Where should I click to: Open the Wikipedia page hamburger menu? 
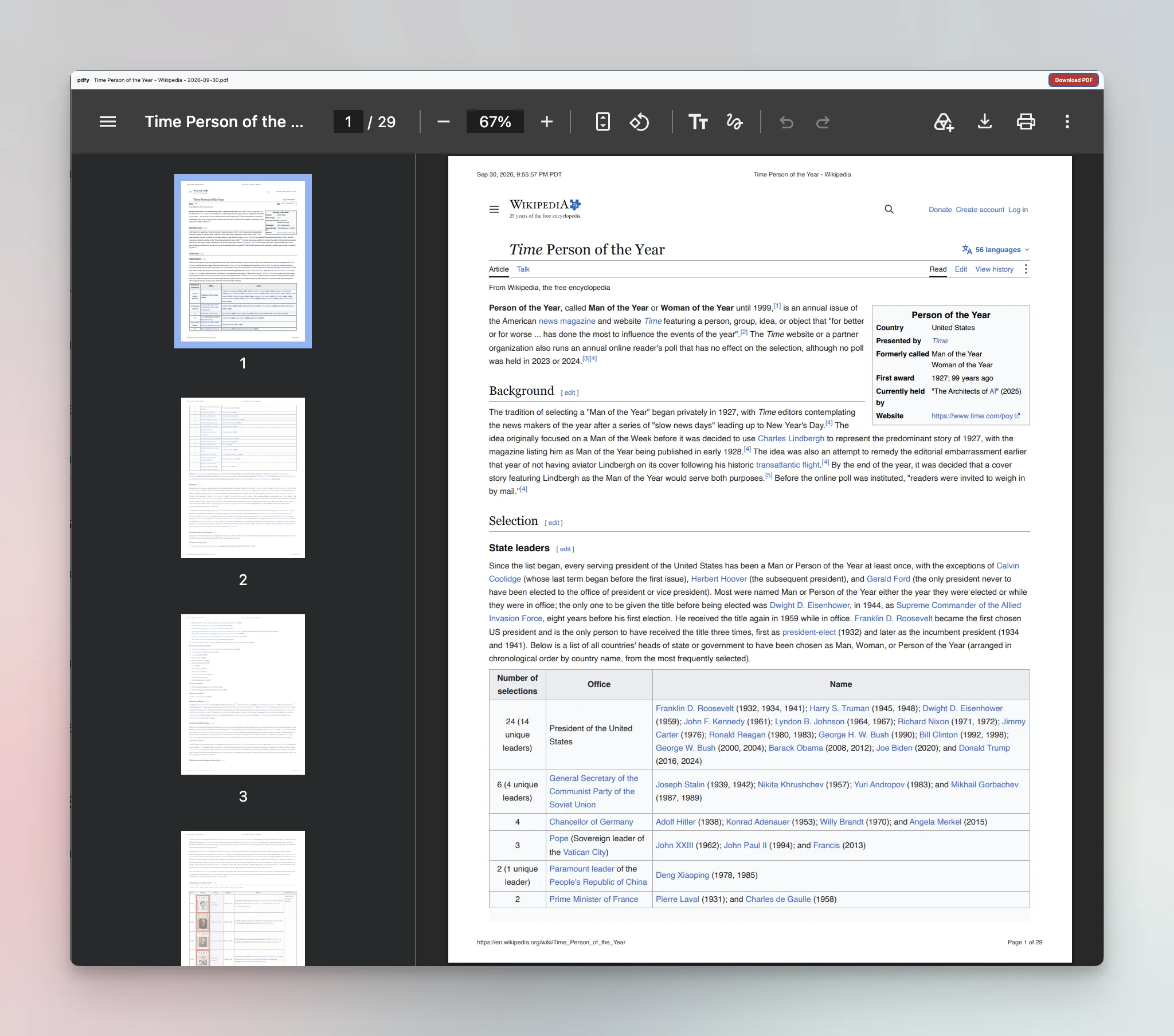[494, 210]
